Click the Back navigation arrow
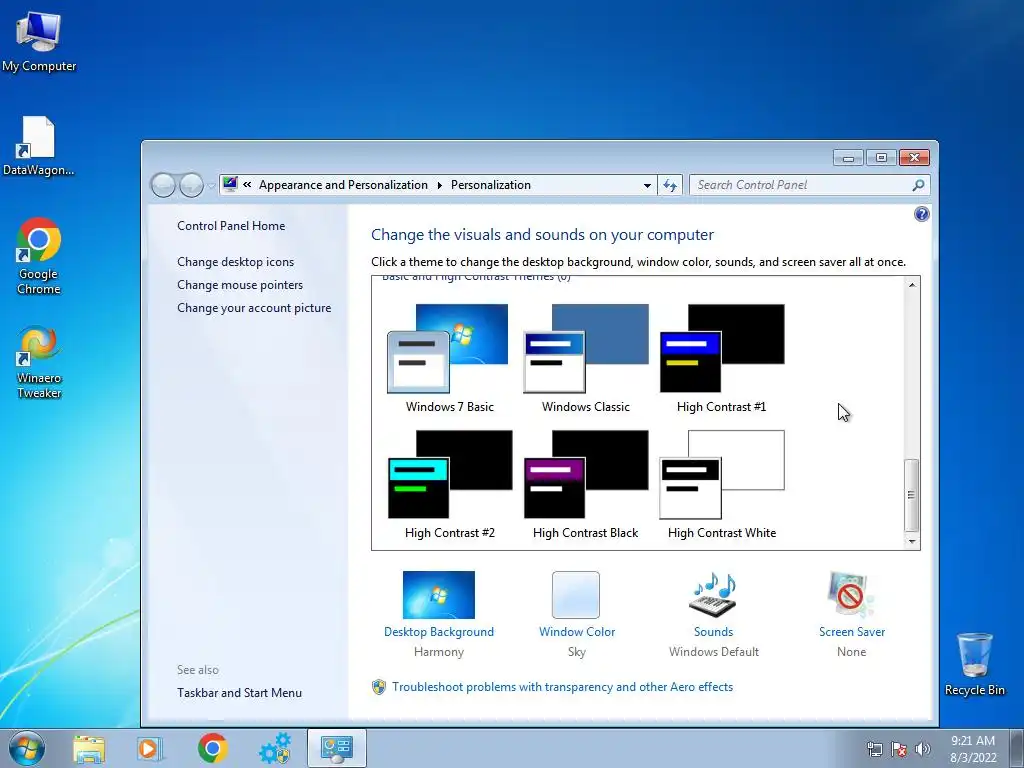 (163, 185)
